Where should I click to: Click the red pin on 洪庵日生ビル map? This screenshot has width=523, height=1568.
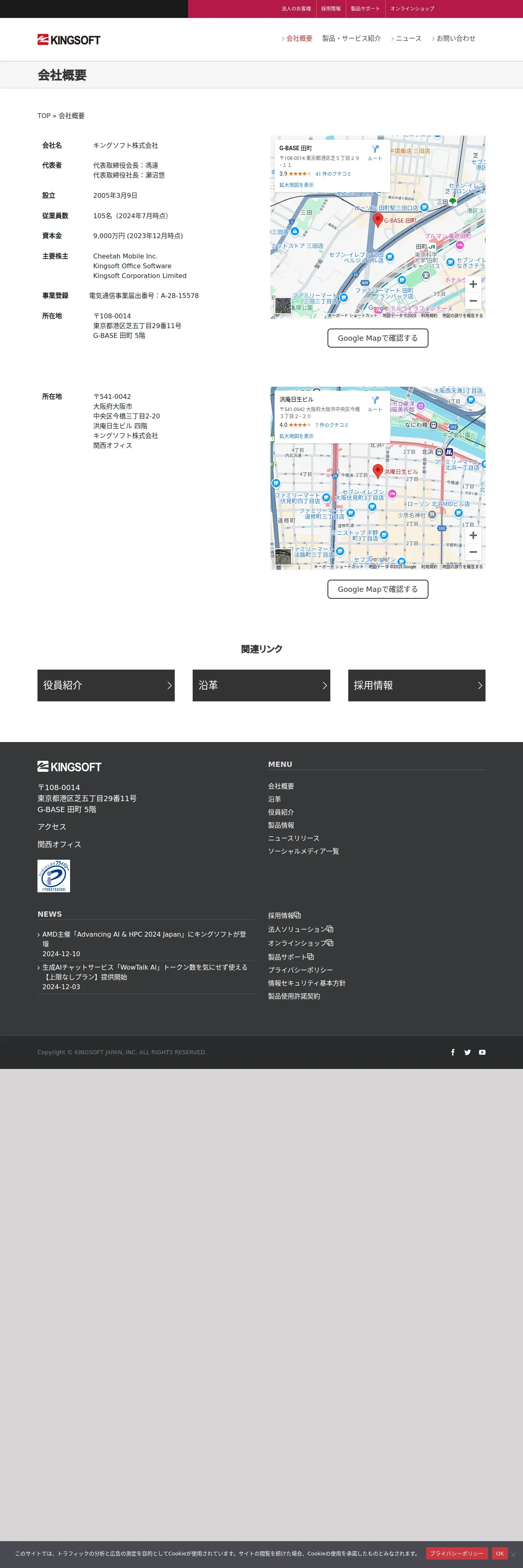pyautogui.click(x=378, y=471)
